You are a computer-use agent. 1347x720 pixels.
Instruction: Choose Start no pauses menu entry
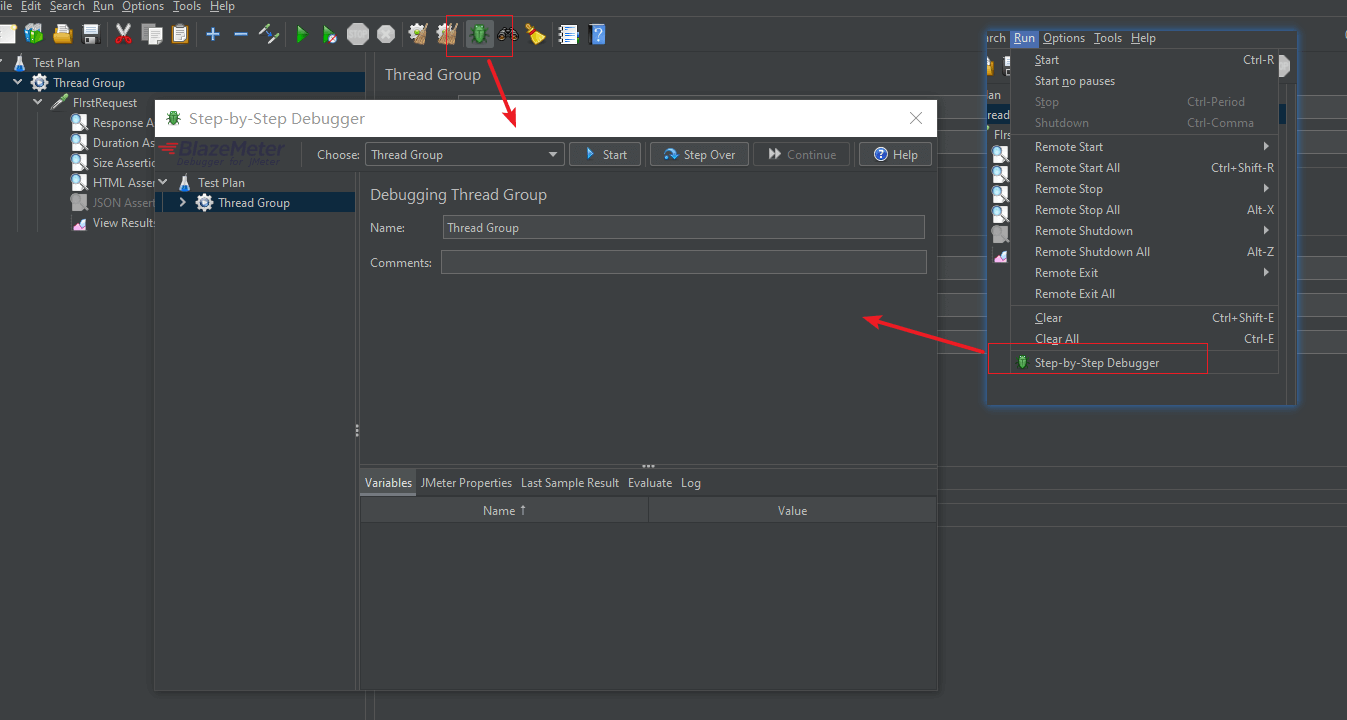1075,81
